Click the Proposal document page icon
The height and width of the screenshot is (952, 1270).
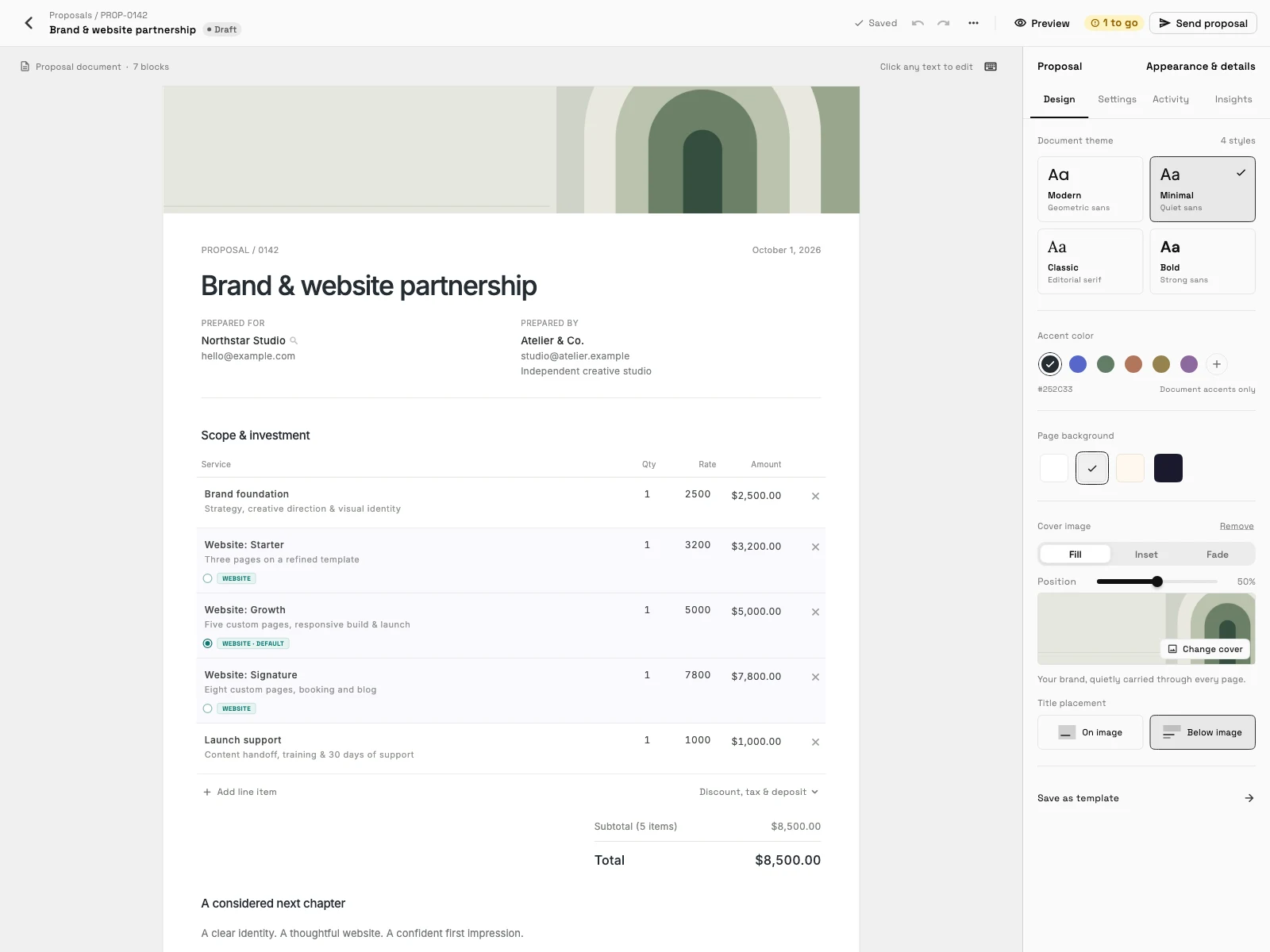25,67
